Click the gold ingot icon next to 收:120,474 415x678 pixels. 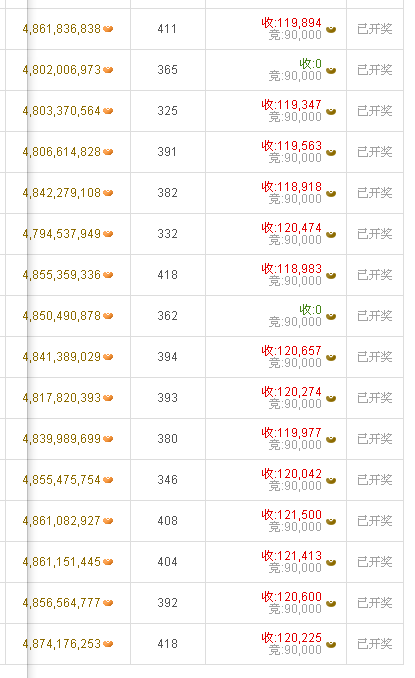tap(331, 234)
